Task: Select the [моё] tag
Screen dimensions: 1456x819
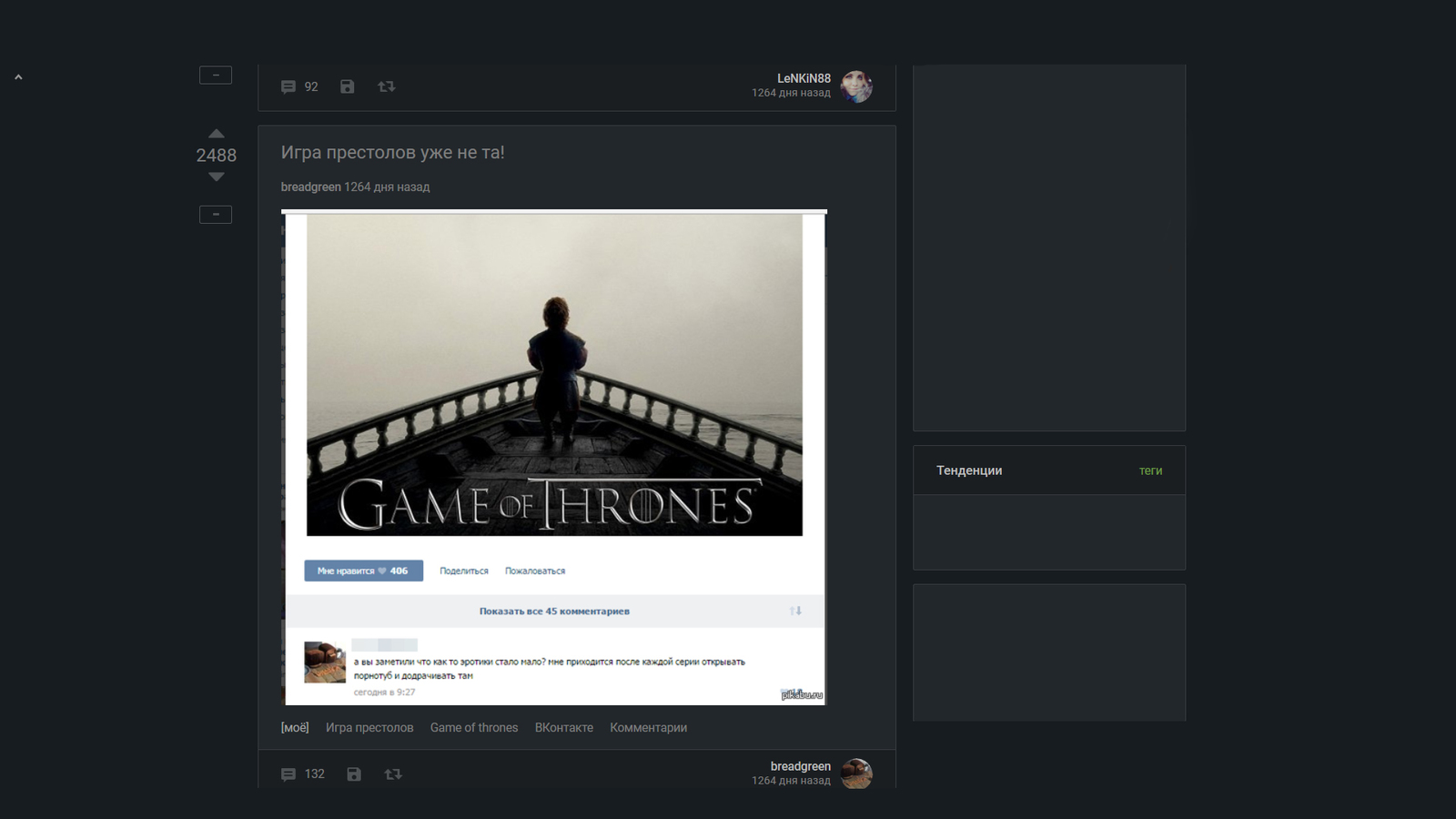Action: 295,727
